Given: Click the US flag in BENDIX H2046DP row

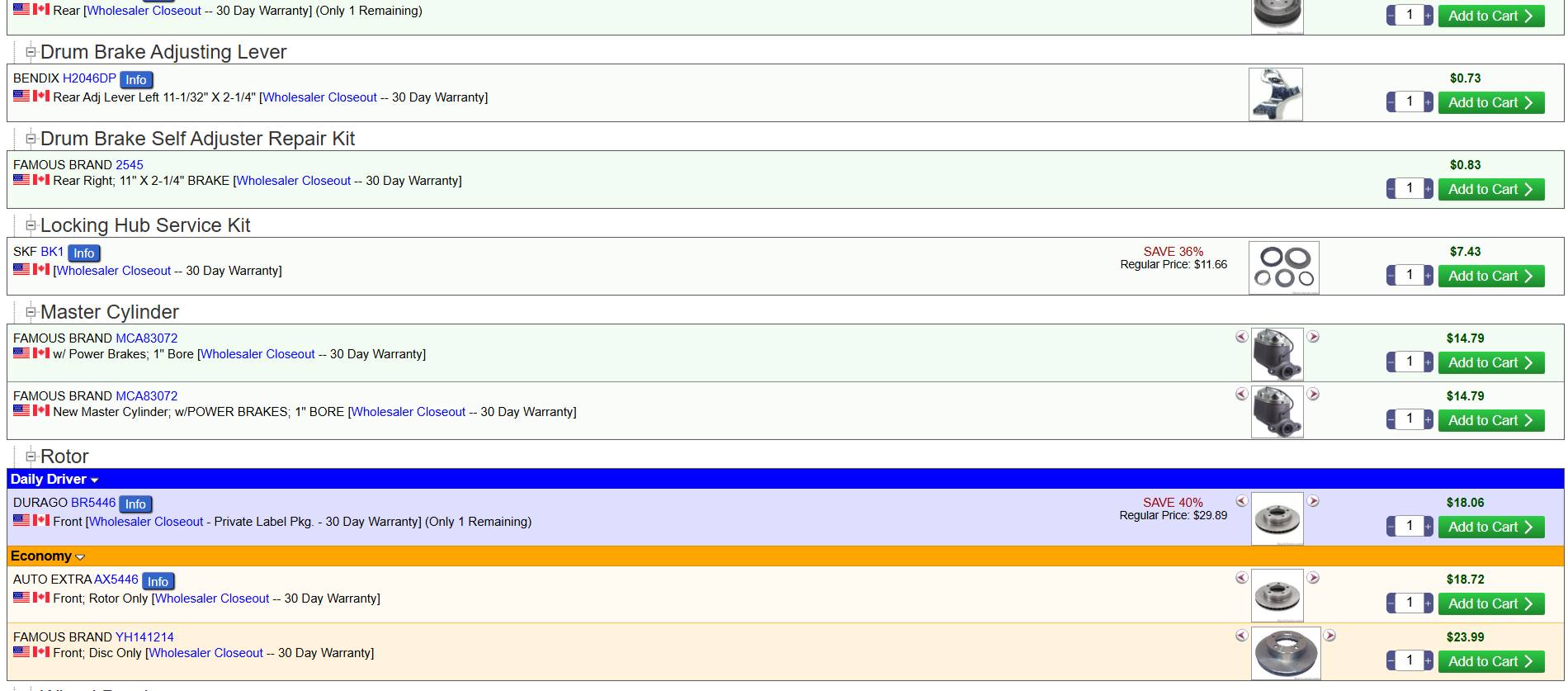Looking at the screenshot, I should click(x=21, y=96).
